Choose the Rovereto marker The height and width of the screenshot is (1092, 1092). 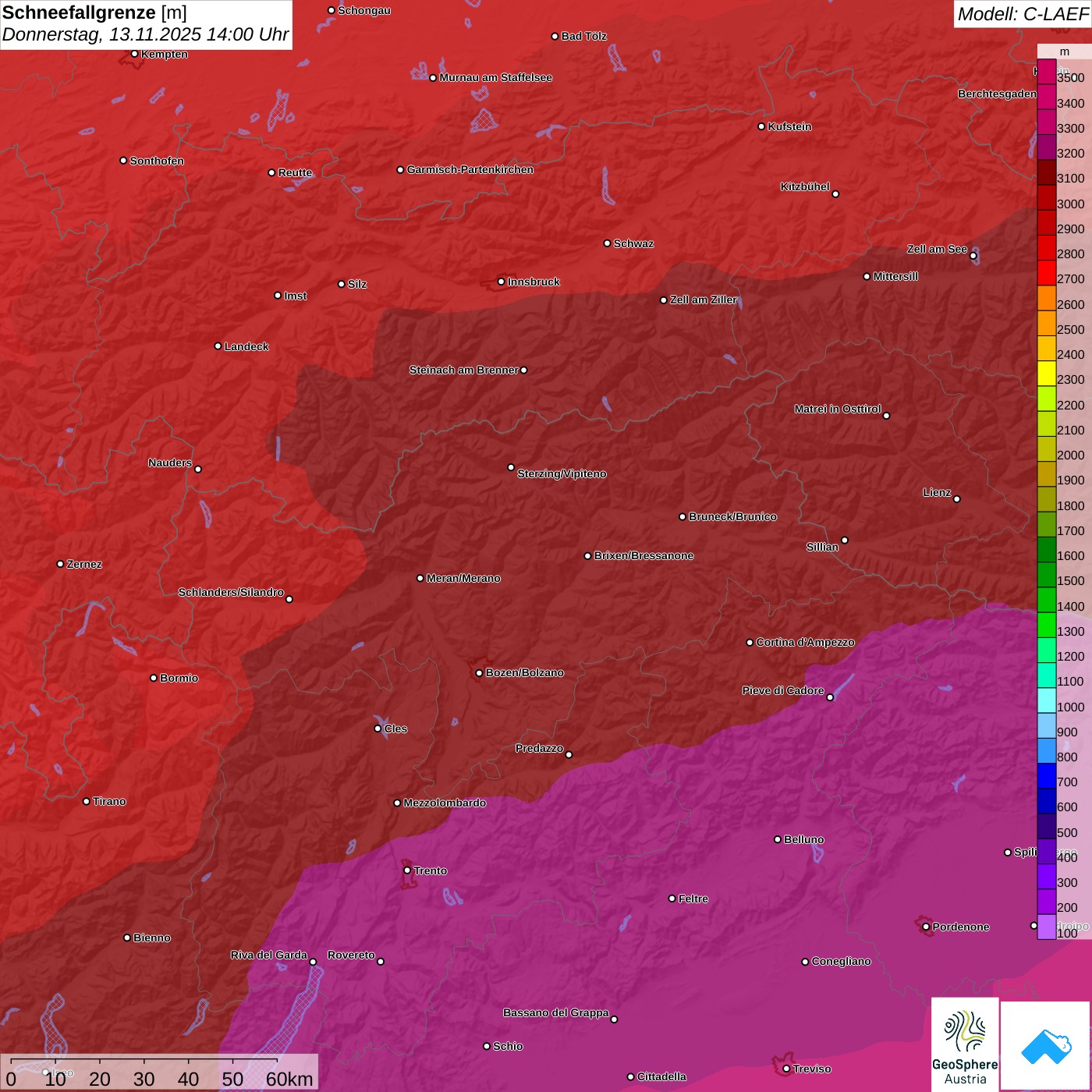pos(381,962)
